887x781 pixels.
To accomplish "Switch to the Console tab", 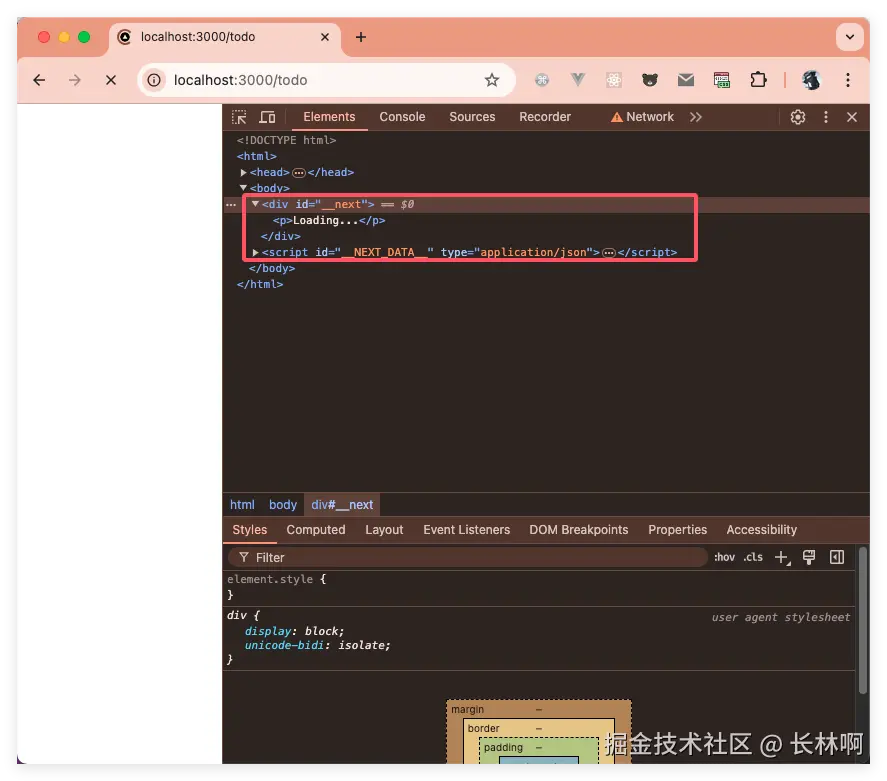I will (402, 117).
